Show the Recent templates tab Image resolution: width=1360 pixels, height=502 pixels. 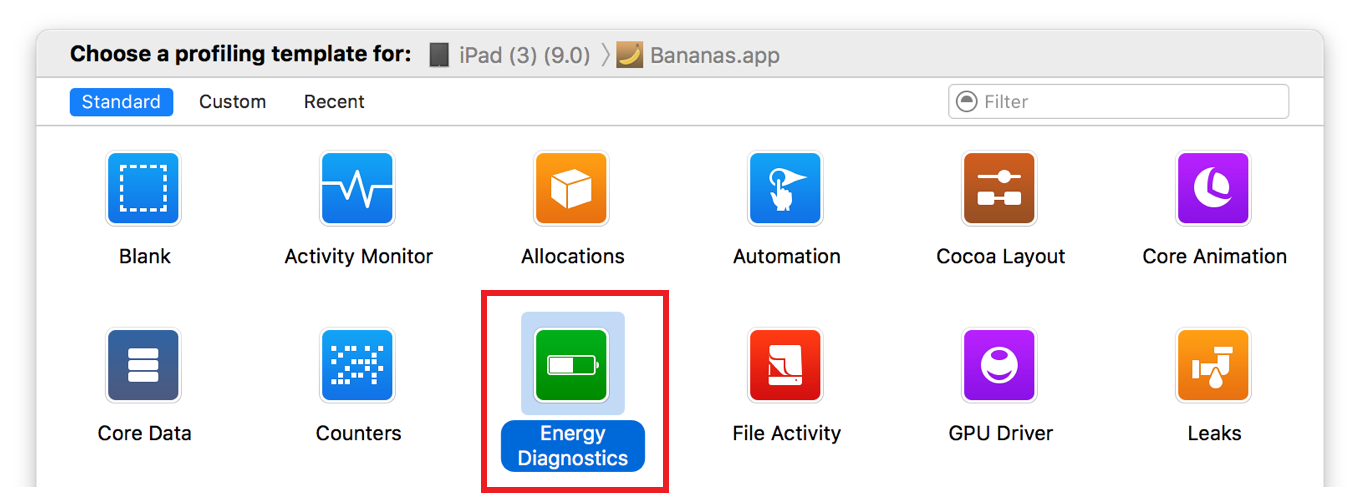point(334,102)
